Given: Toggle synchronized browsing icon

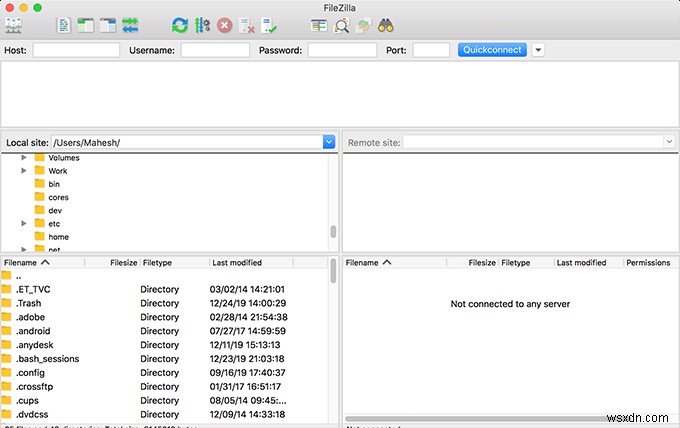Looking at the screenshot, I should pos(363,26).
